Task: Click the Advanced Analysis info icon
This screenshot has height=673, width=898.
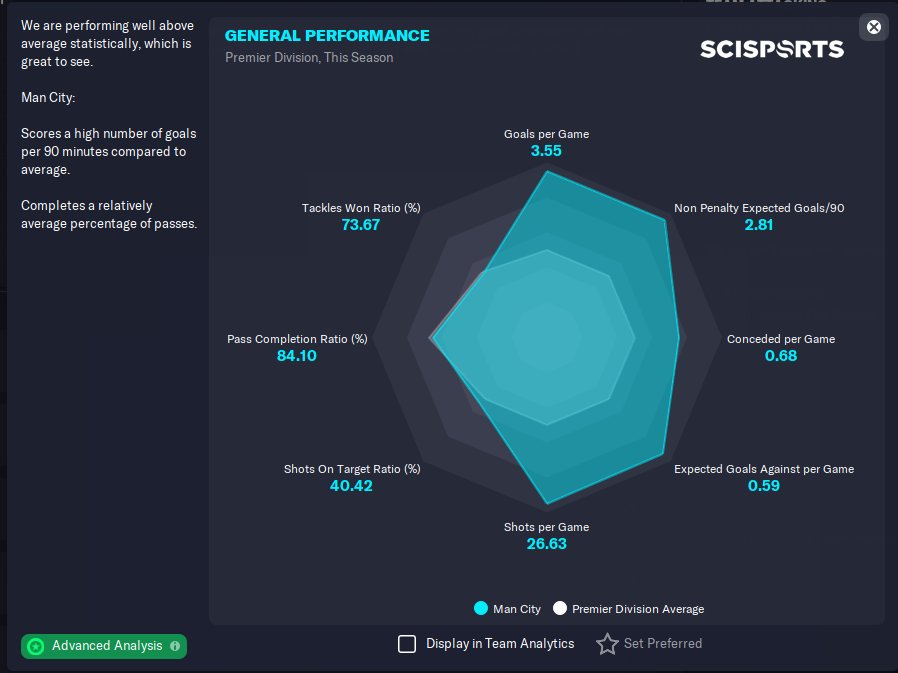Action: tap(175, 646)
